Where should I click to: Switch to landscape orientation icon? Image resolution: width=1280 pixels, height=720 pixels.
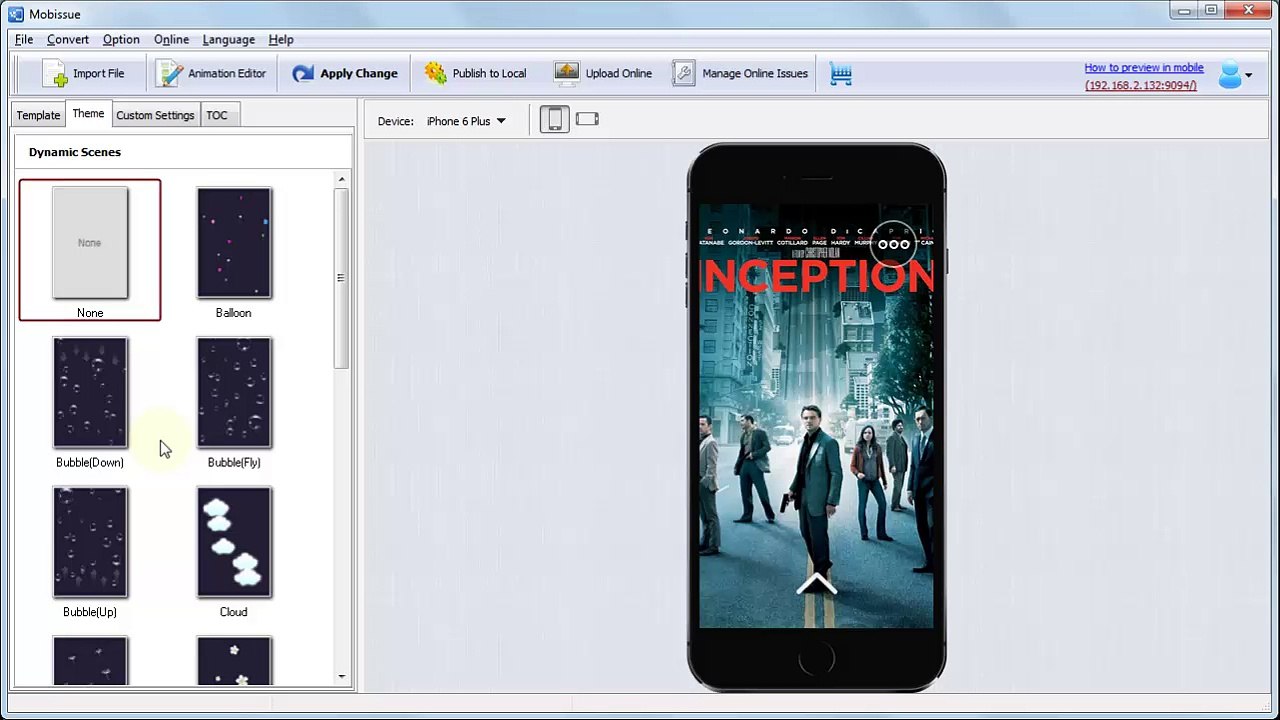click(x=587, y=119)
